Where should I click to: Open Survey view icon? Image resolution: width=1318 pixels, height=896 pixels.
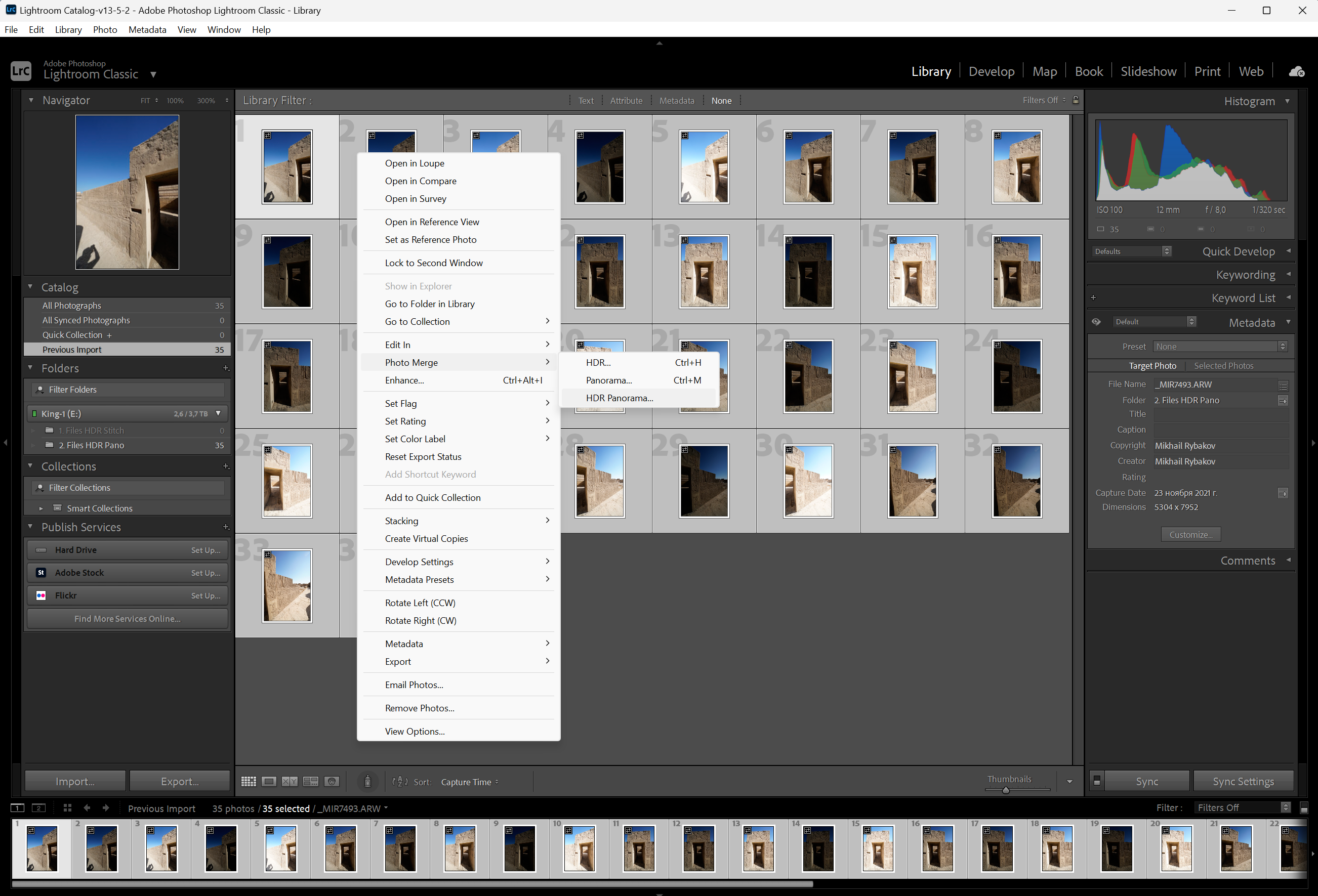[311, 782]
